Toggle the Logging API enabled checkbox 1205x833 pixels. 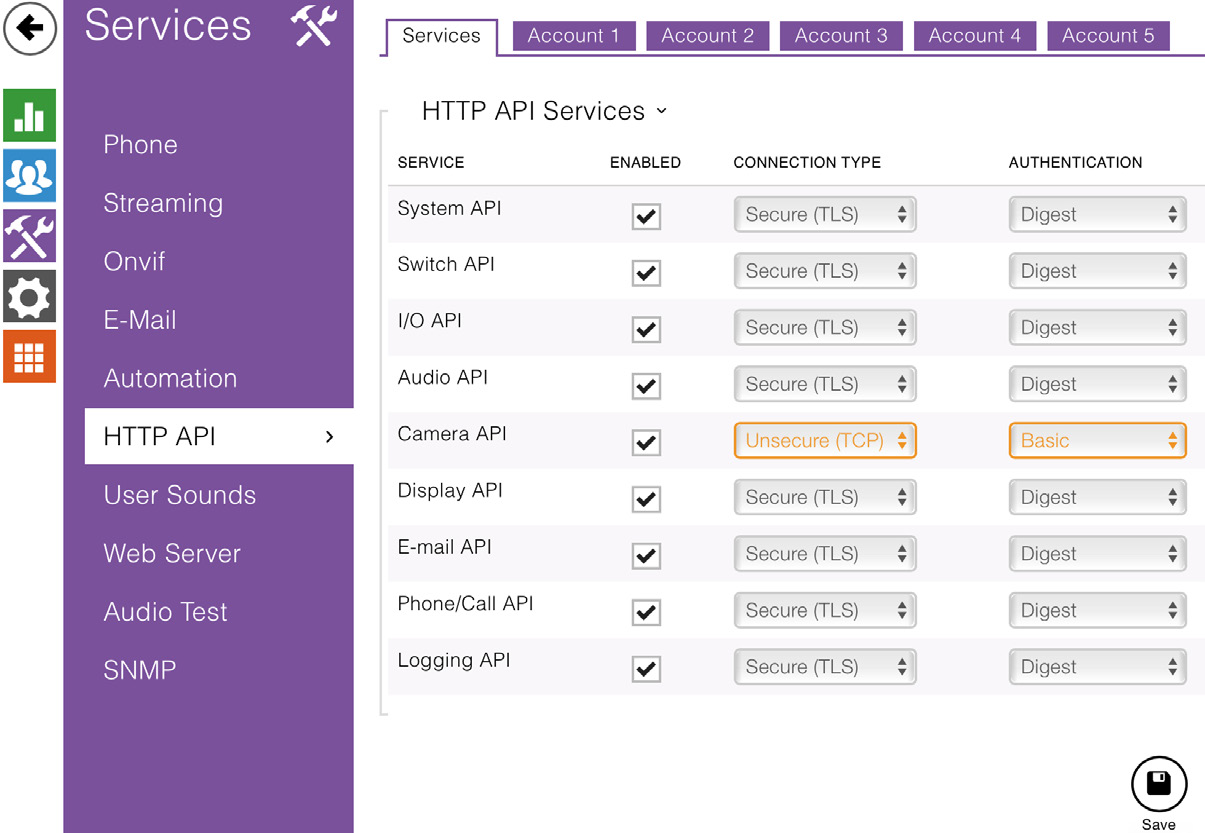point(647,668)
